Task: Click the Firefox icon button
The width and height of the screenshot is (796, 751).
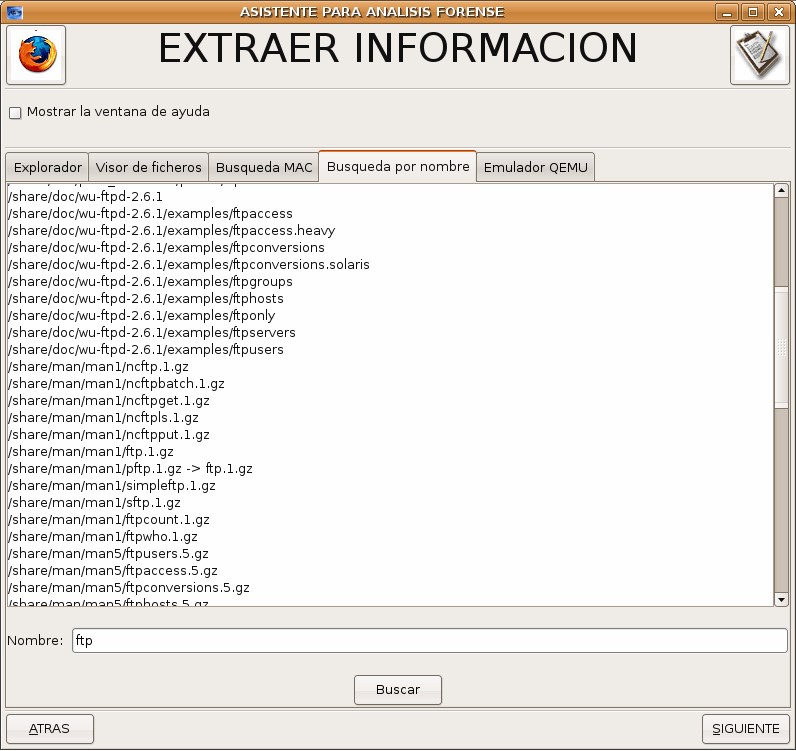Action: coord(36,55)
